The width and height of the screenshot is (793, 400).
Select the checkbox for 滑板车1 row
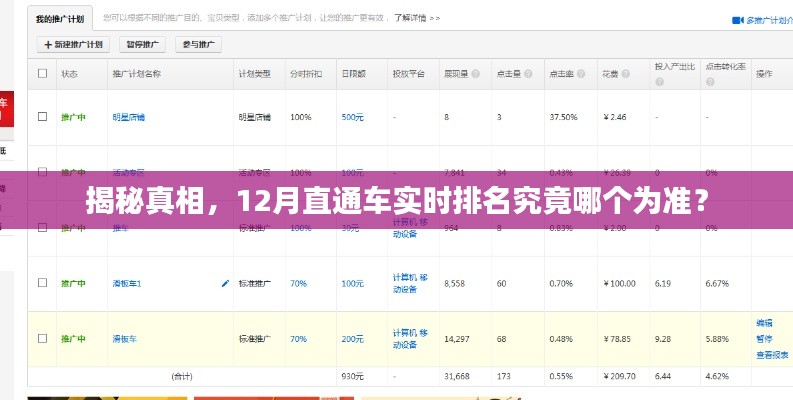point(42,284)
